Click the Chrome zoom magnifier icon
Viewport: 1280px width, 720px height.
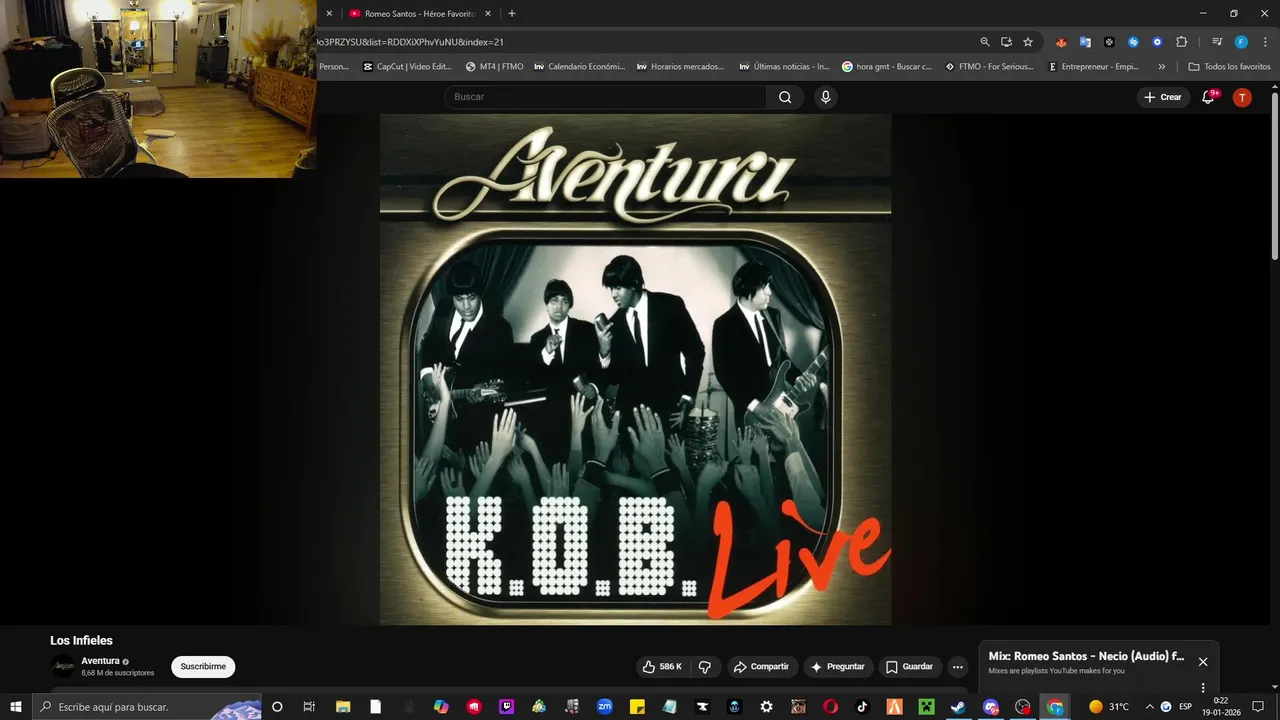tap(985, 42)
